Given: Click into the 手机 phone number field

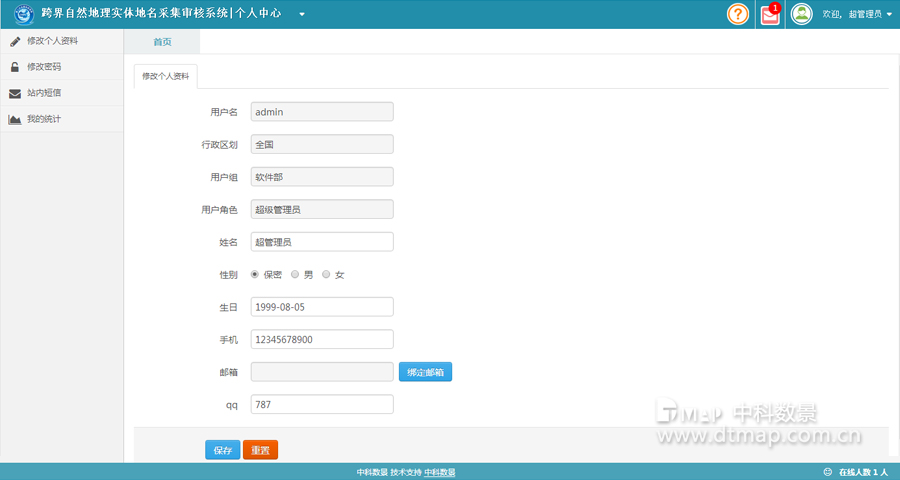Looking at the screenshot, I should (x=321, y=340).
